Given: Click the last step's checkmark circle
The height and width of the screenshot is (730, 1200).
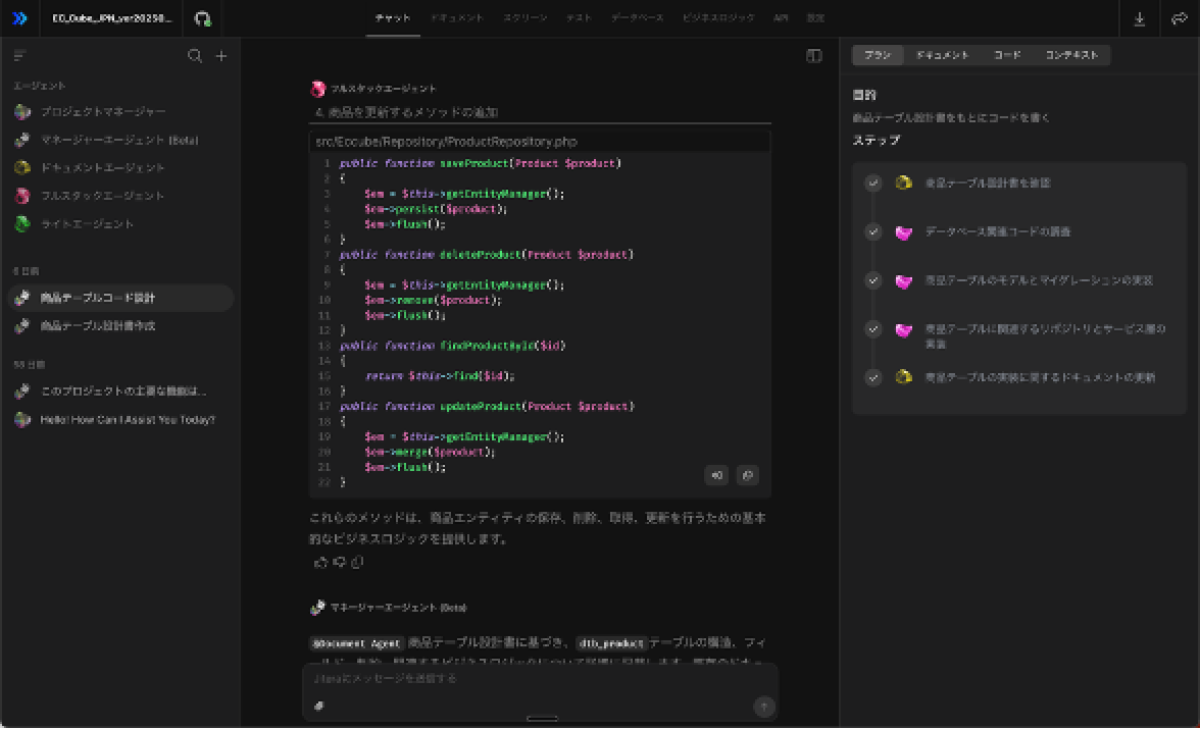Looking at the screenshot, I should click(873, 377).
